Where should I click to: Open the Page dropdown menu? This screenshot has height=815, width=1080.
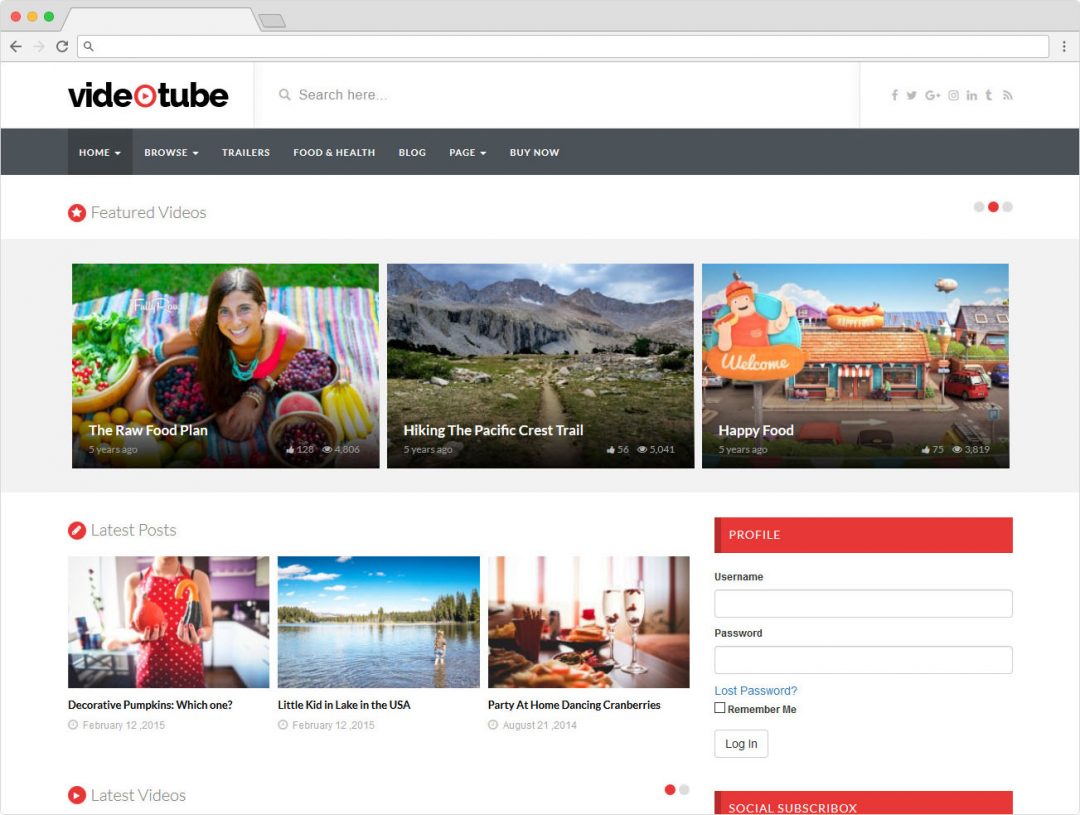click(467, 153)
